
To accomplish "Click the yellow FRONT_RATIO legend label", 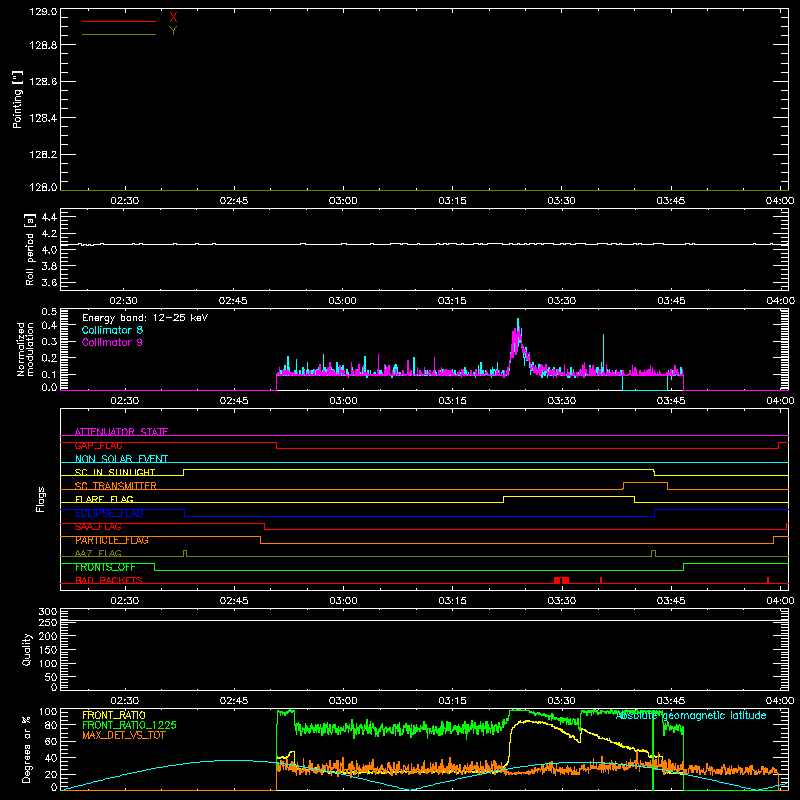I will pyautogui.click(x=114, y=715).
